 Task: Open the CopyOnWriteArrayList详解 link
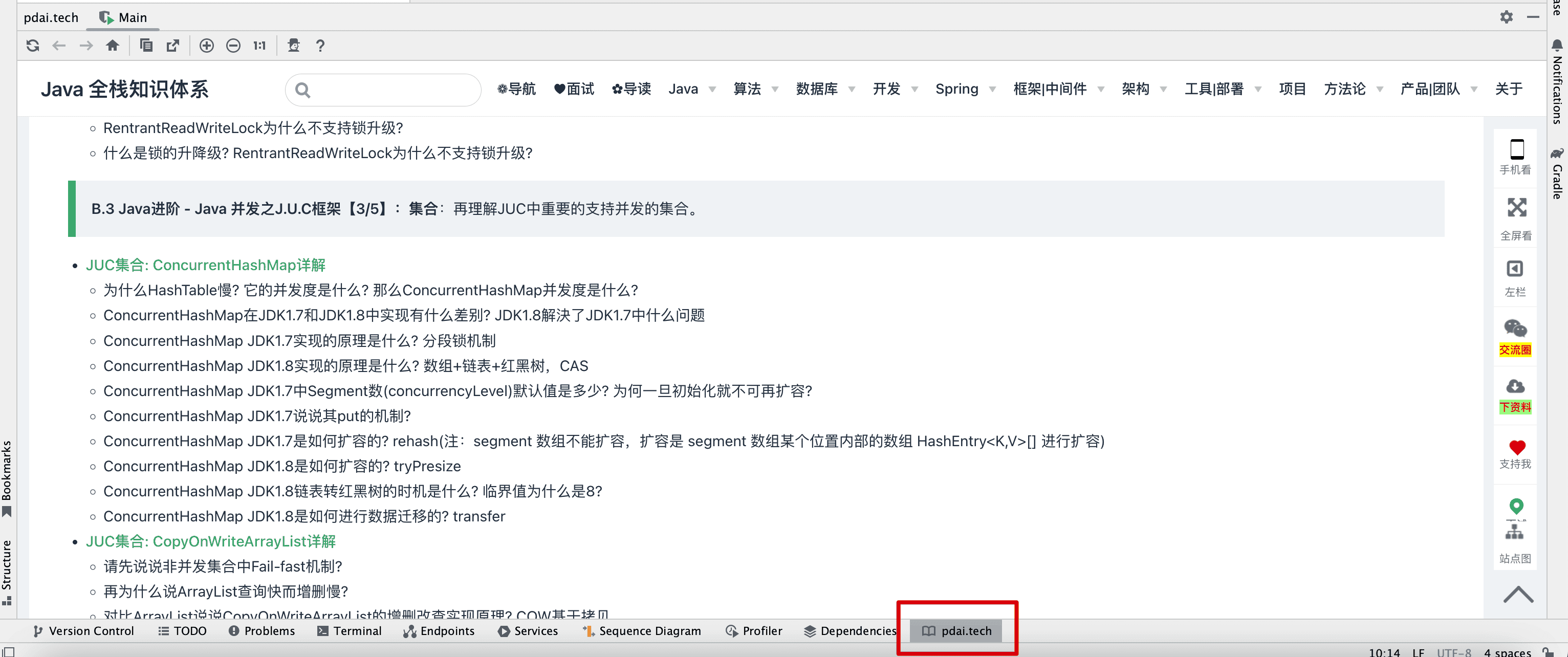[x=210, y=541]
